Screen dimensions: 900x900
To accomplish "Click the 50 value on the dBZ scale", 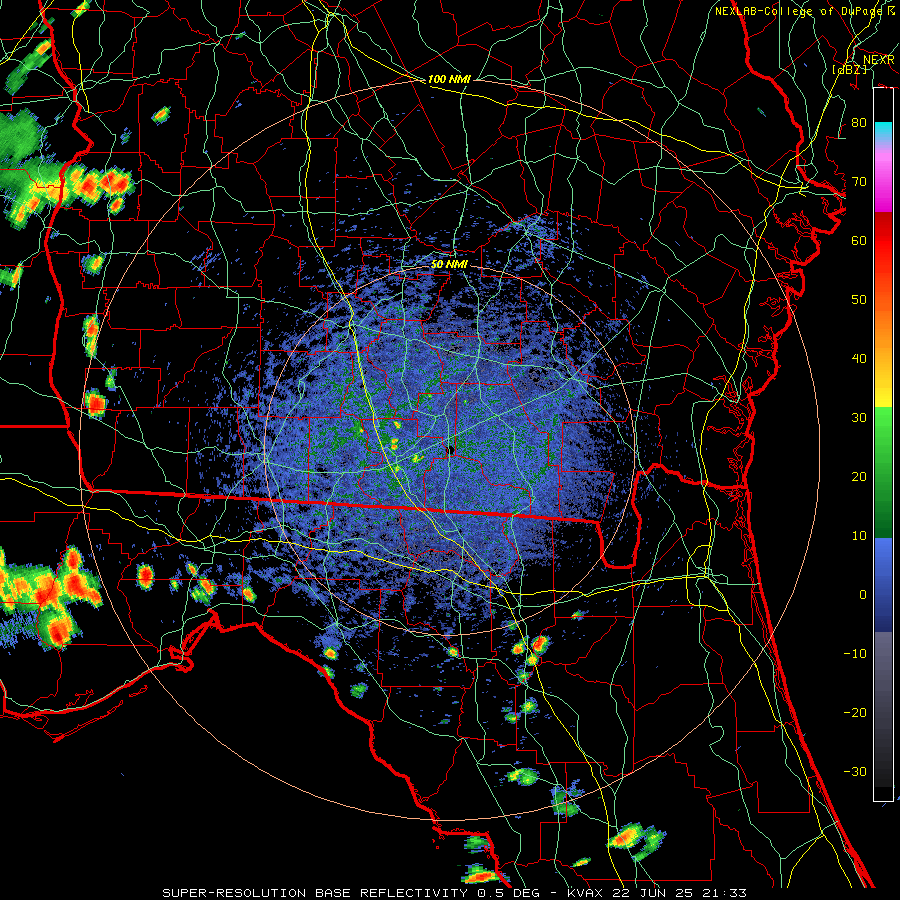I will [859, 300].
